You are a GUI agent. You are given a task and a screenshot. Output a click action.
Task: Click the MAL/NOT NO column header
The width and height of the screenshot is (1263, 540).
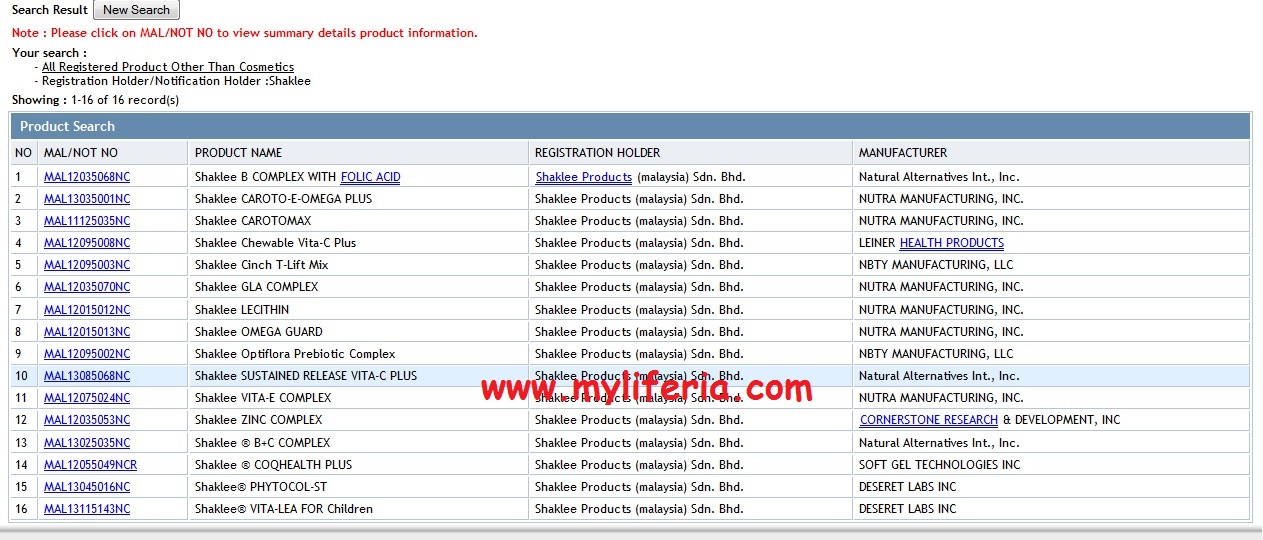(113, 153)
